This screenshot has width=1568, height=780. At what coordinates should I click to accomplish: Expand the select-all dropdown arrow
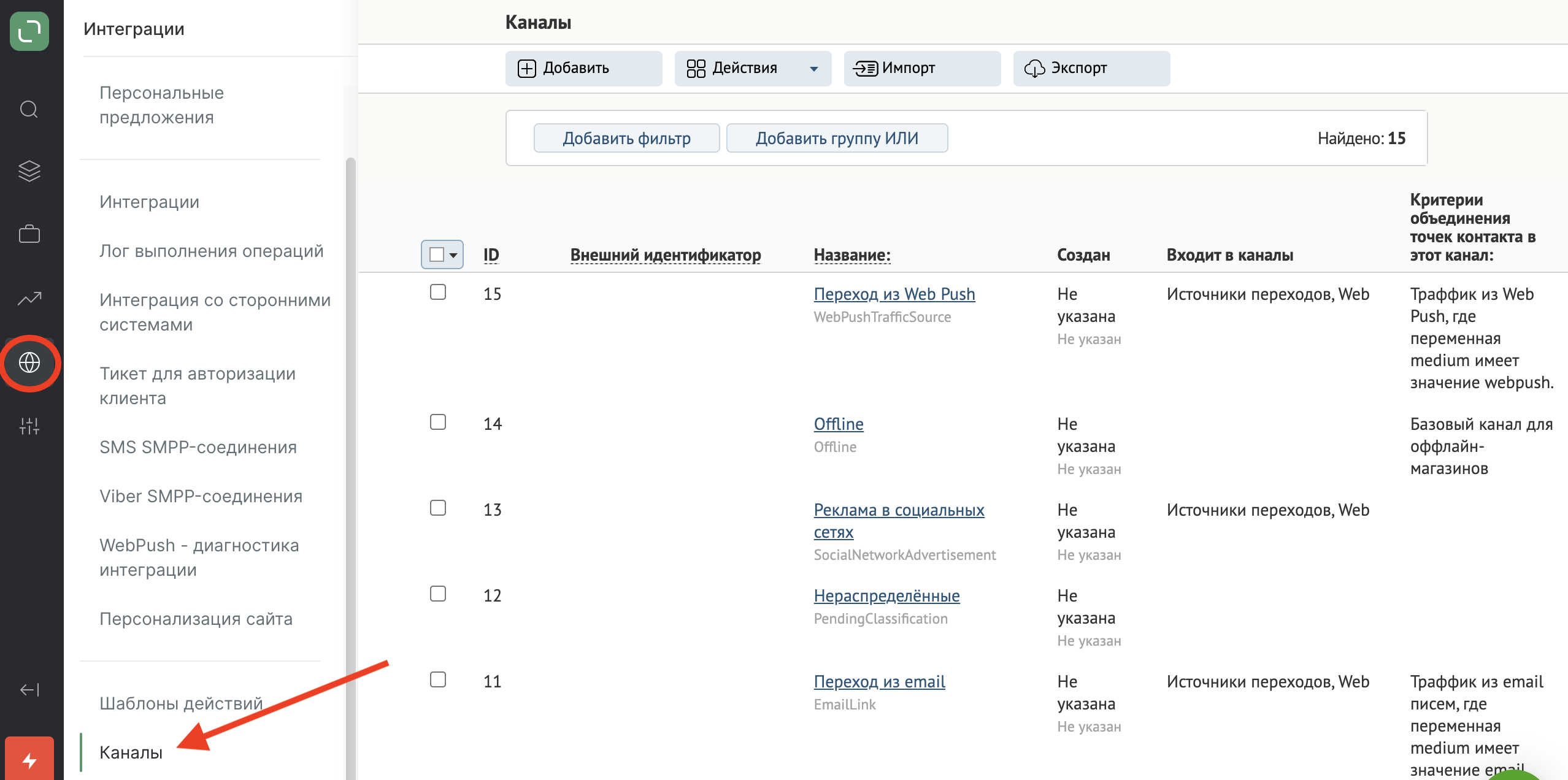pos(453,255)
